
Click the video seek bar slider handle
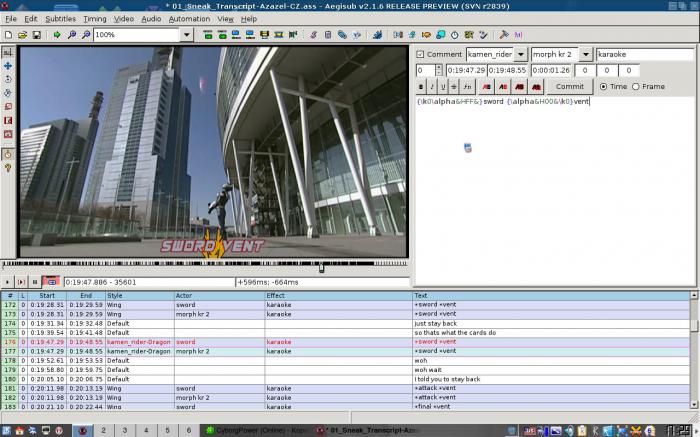click(x=321, y=267)
